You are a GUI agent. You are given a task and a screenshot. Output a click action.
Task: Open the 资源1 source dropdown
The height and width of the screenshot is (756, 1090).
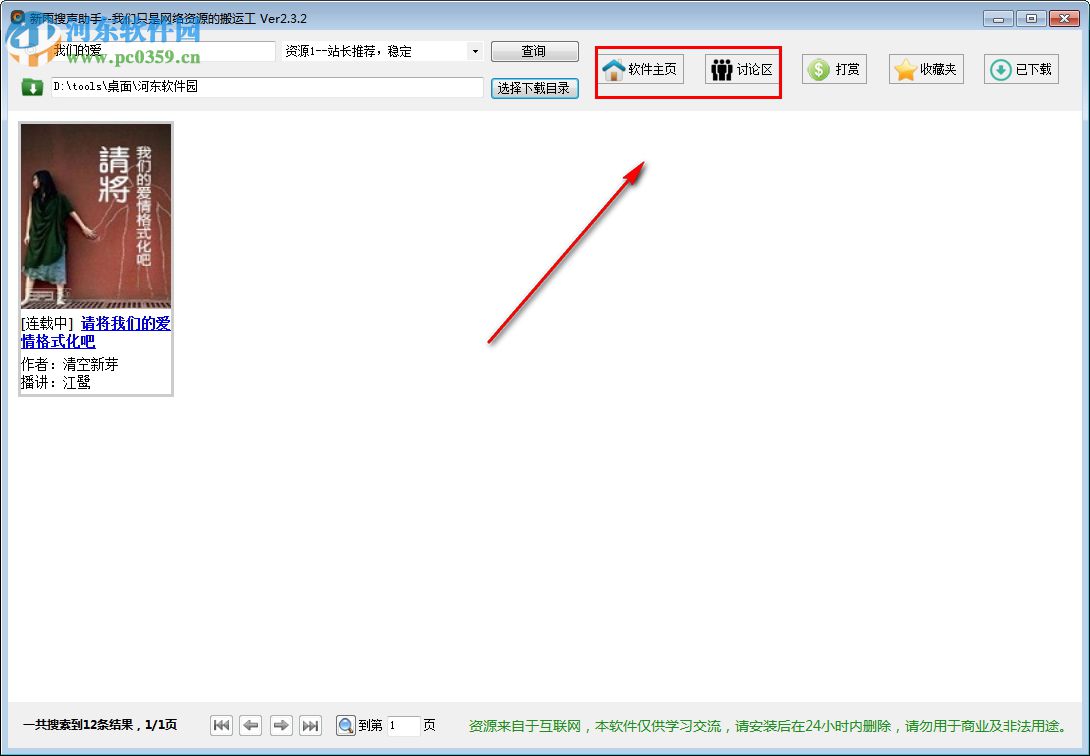382,51
